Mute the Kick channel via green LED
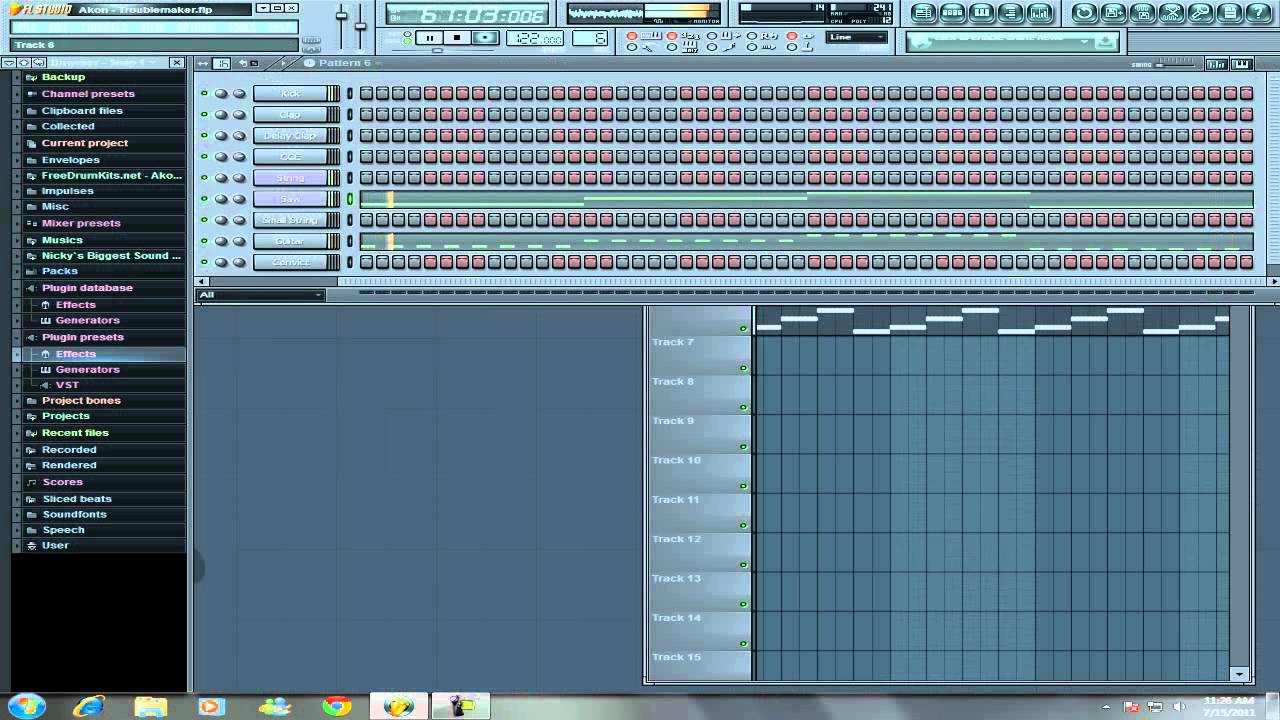Viewport: 1280px width, 720px height. coord(204,94)
